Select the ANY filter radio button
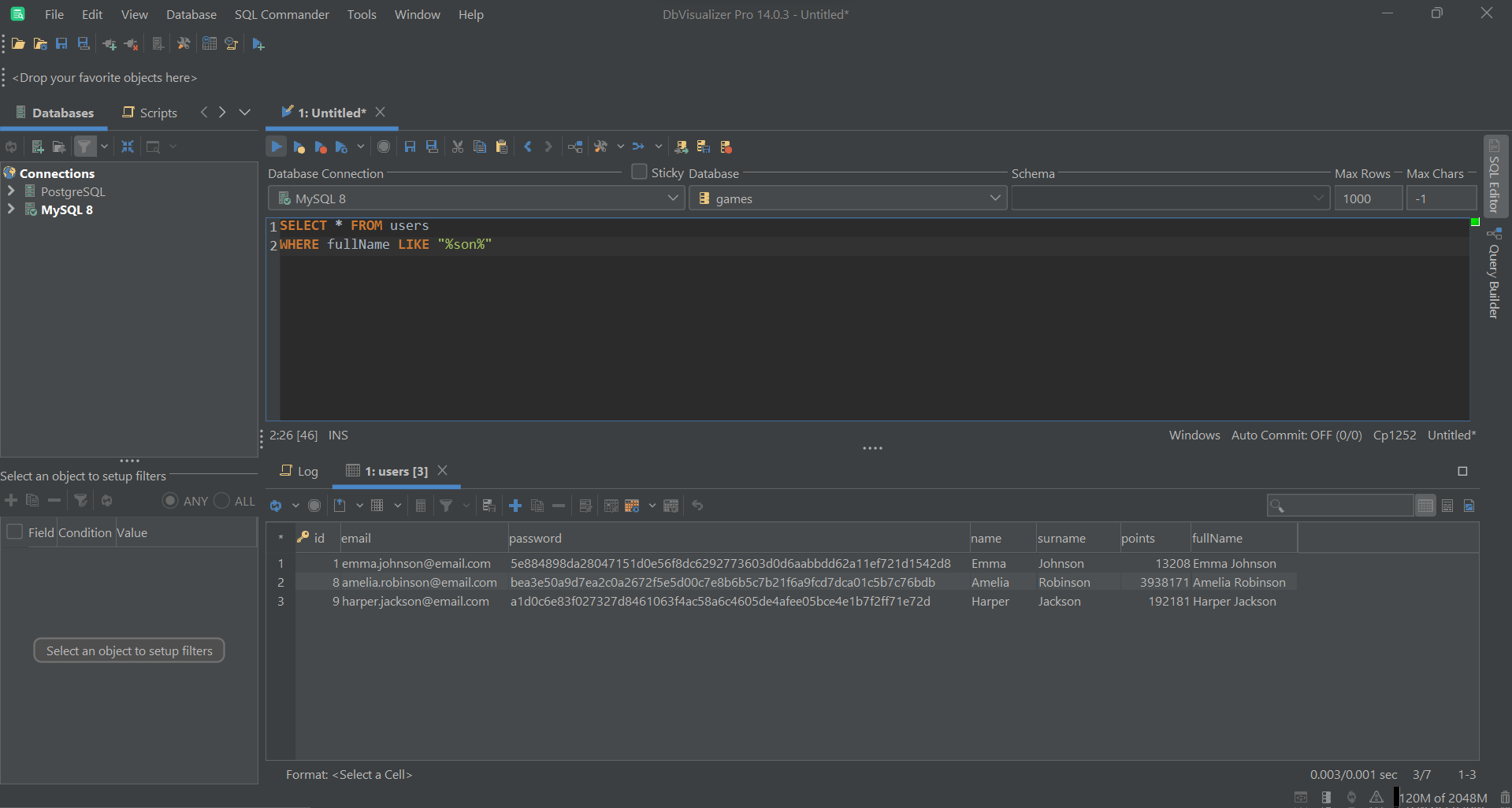The image size is (1512, 808). coord(169,501)
